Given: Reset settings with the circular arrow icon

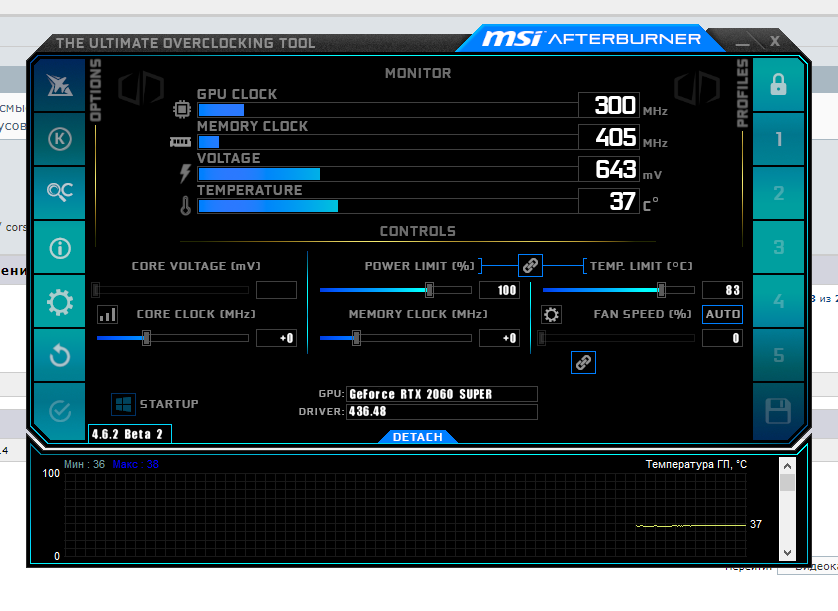Looking at the screenshot, I should 59,355.
